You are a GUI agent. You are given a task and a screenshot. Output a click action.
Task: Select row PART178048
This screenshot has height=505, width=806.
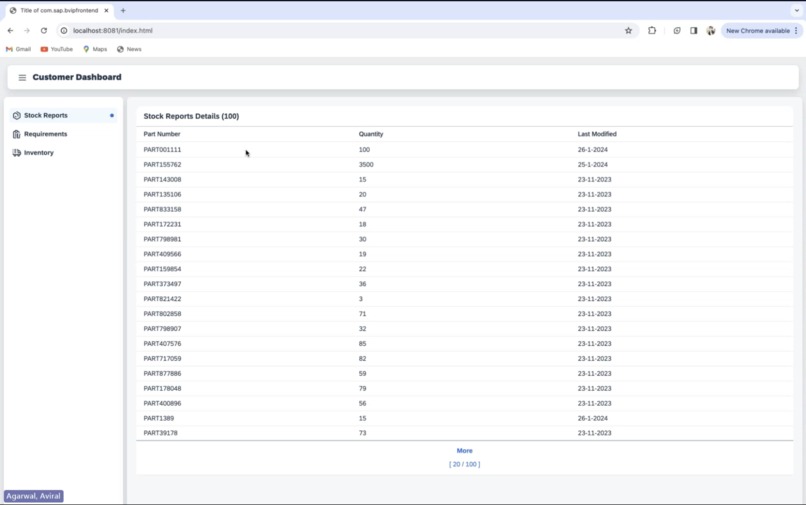coord(464,388)
